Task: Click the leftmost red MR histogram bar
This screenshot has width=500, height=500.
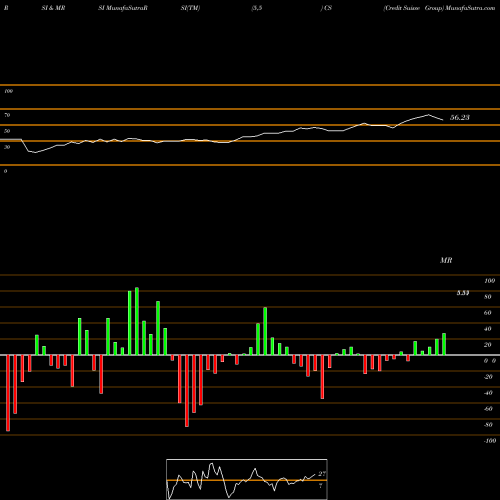Action: coord(8,393)
